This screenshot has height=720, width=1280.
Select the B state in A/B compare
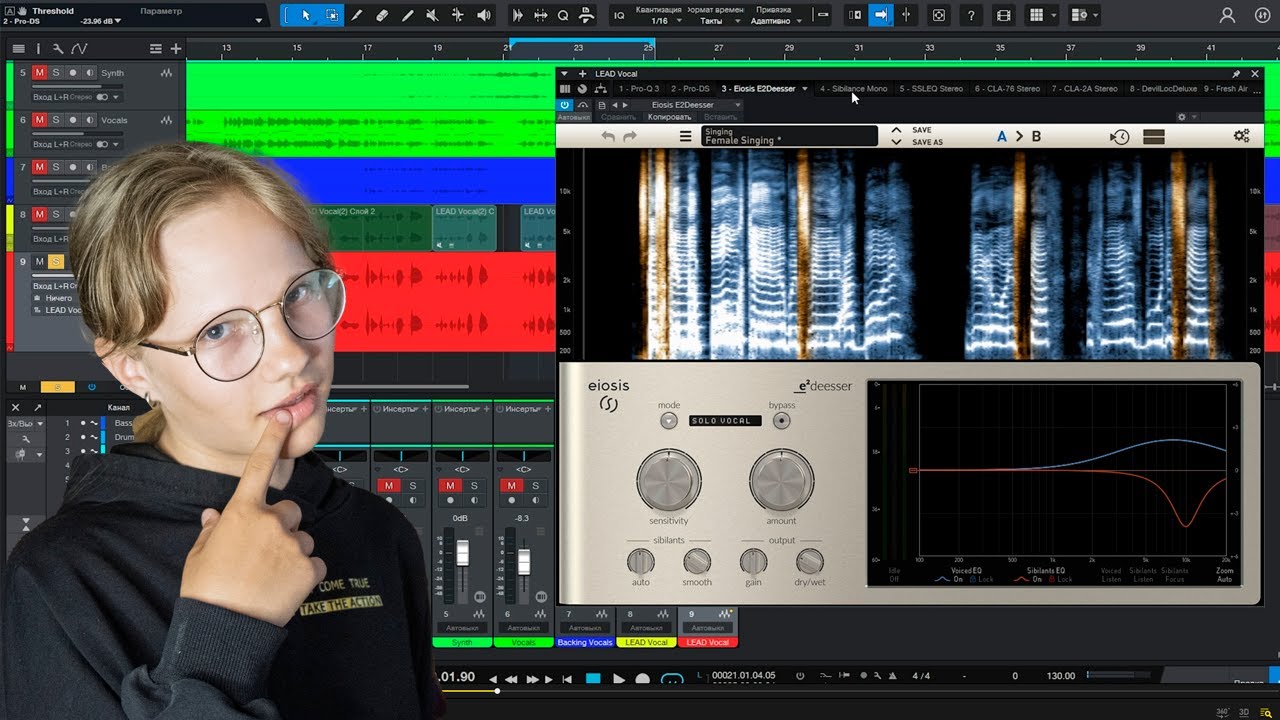(1036, 136)
